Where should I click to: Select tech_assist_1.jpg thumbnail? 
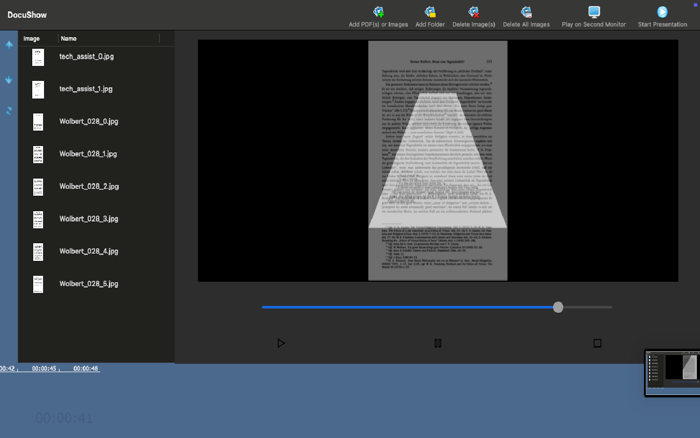pyautogui.click(x=38, y=89)
